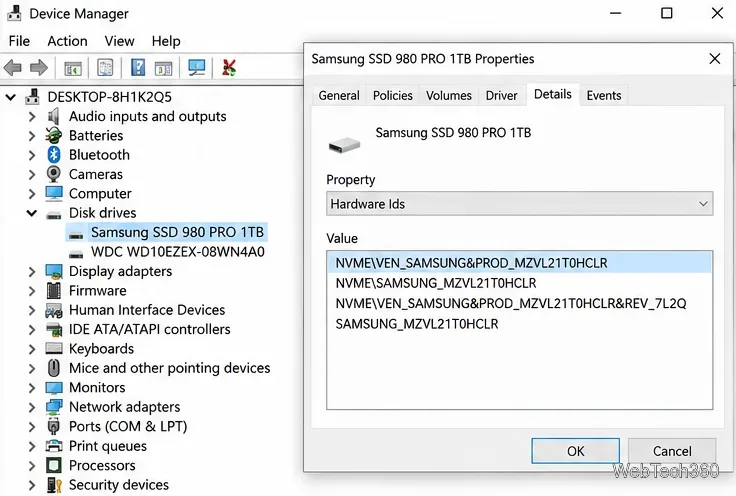Expand the Keyboards category

(31, 349)
